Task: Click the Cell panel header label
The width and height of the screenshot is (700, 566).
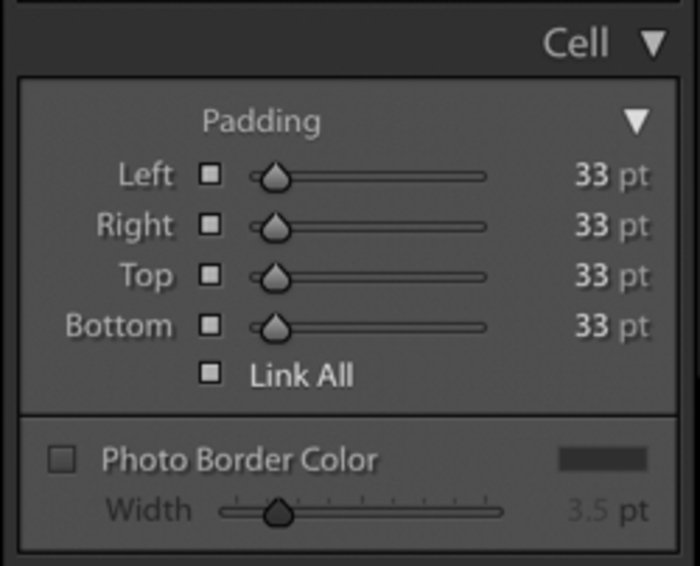Action: coord(575,43)
